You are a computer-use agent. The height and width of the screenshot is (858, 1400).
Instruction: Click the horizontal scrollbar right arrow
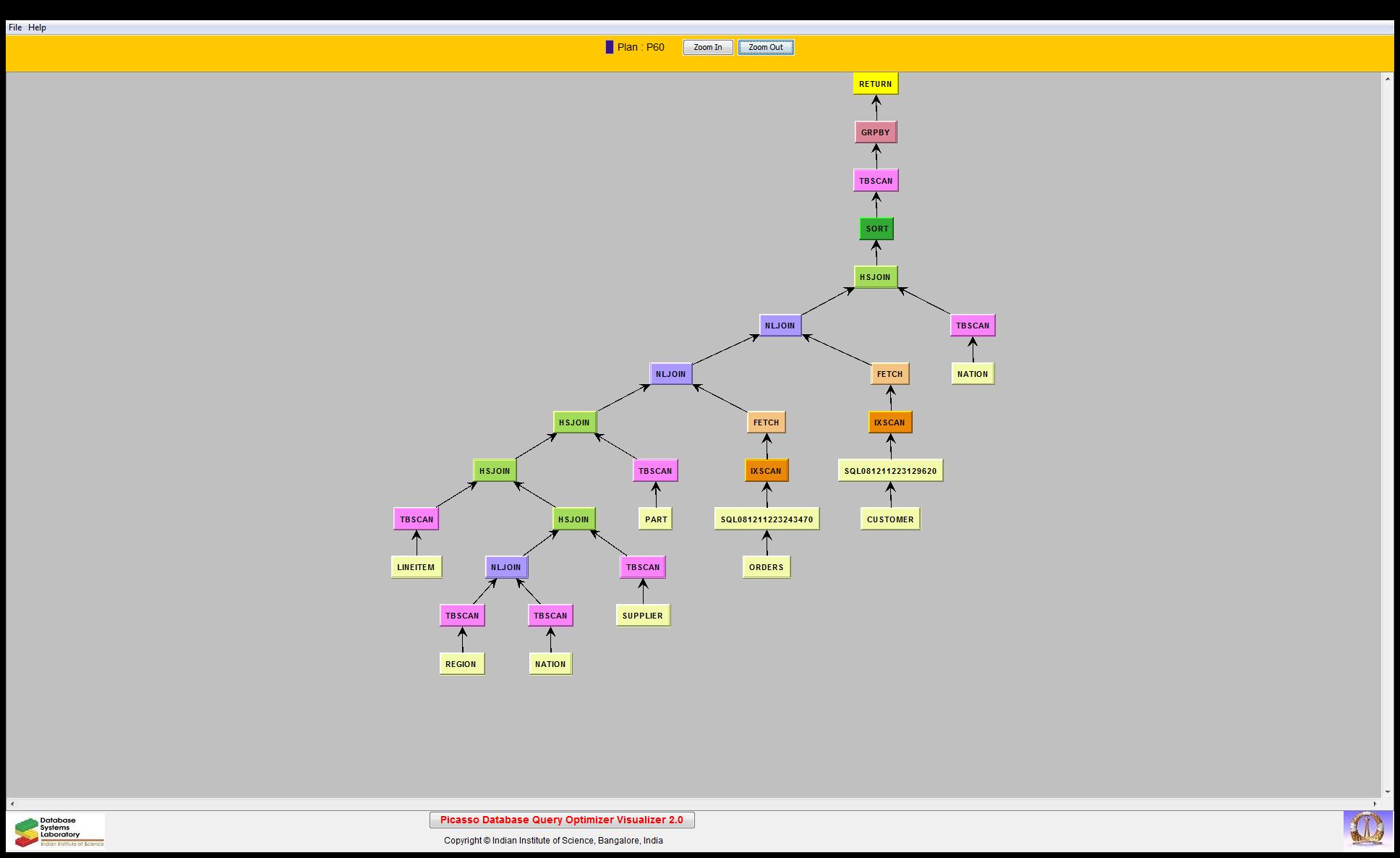pyautogui.click(x=1375, y=804)
